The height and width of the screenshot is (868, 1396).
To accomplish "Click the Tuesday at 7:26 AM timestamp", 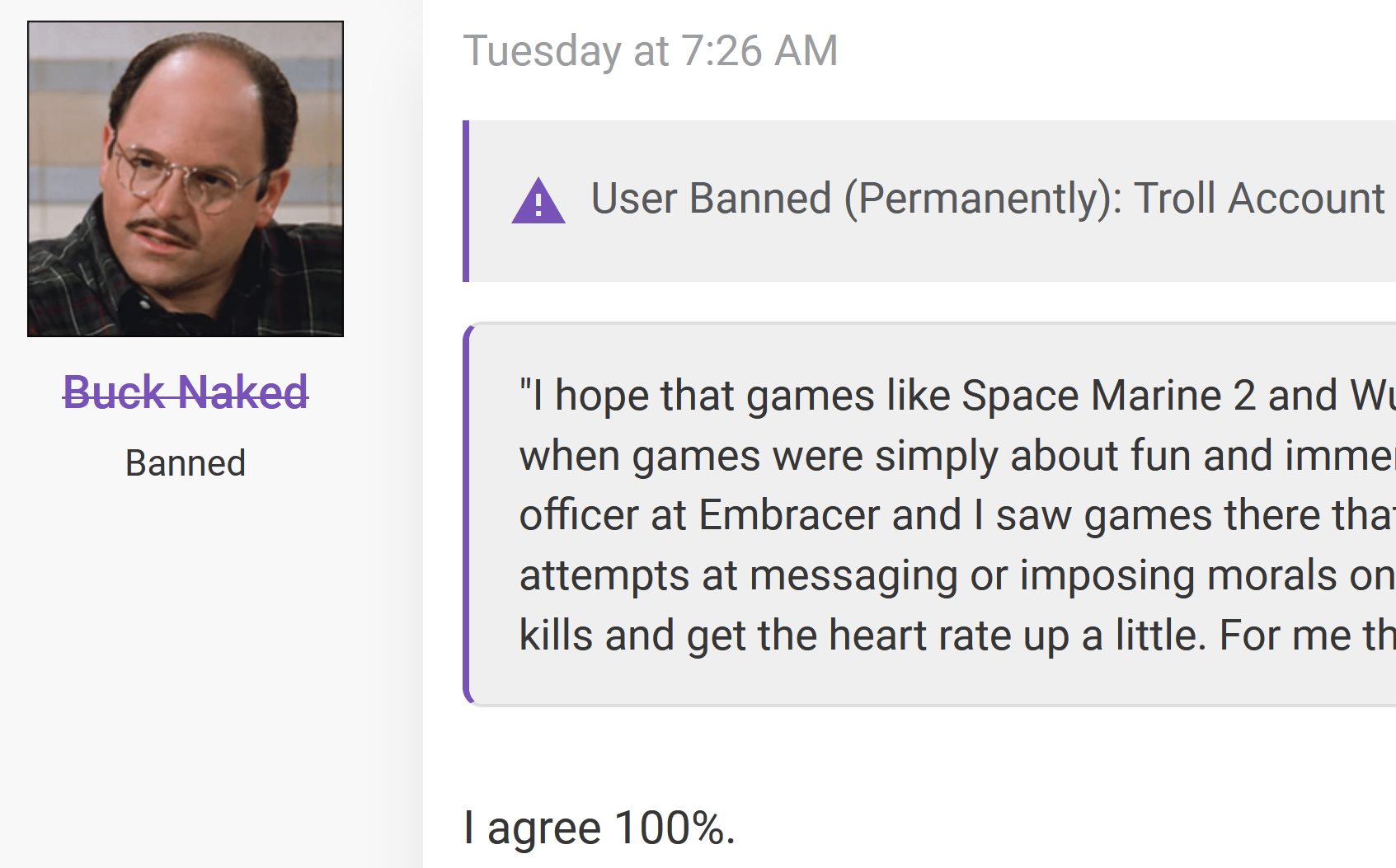I will 651,50.
